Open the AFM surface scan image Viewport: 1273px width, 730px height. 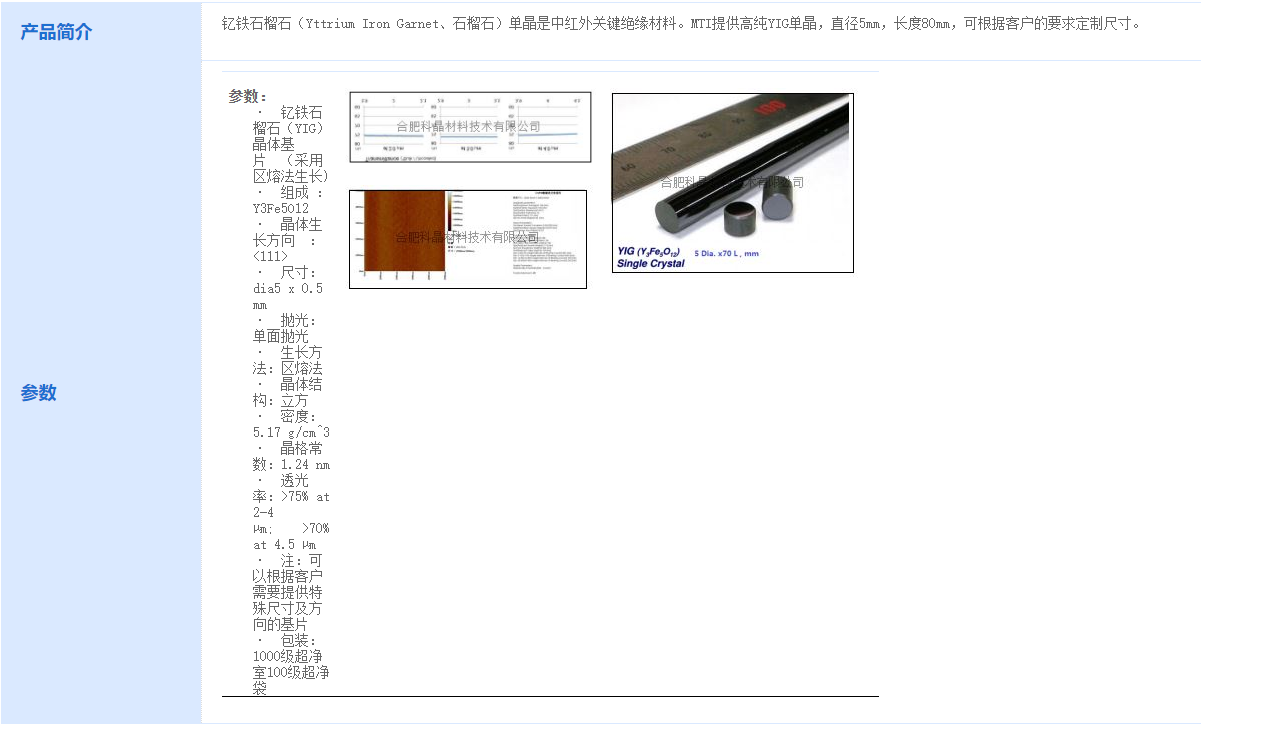click(x=468, y=239)
